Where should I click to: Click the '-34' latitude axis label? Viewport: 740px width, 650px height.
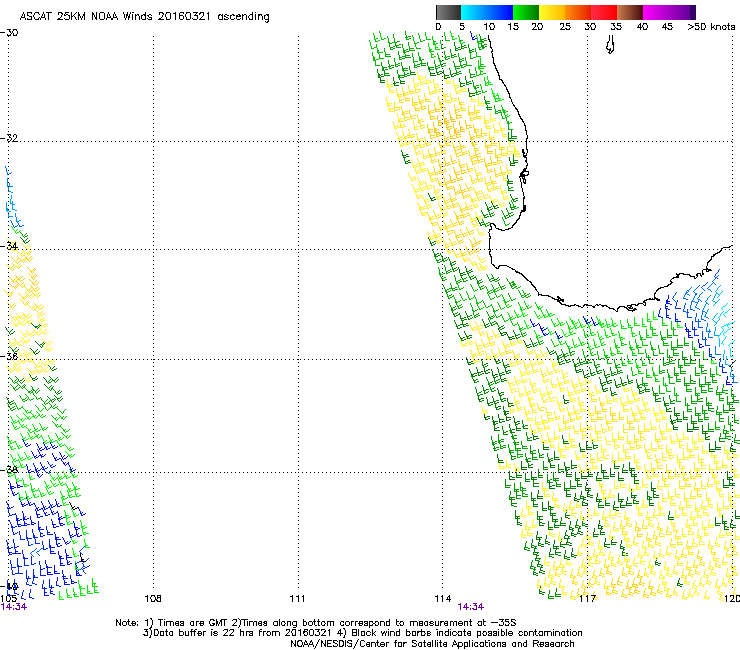[x=9, y=245]
